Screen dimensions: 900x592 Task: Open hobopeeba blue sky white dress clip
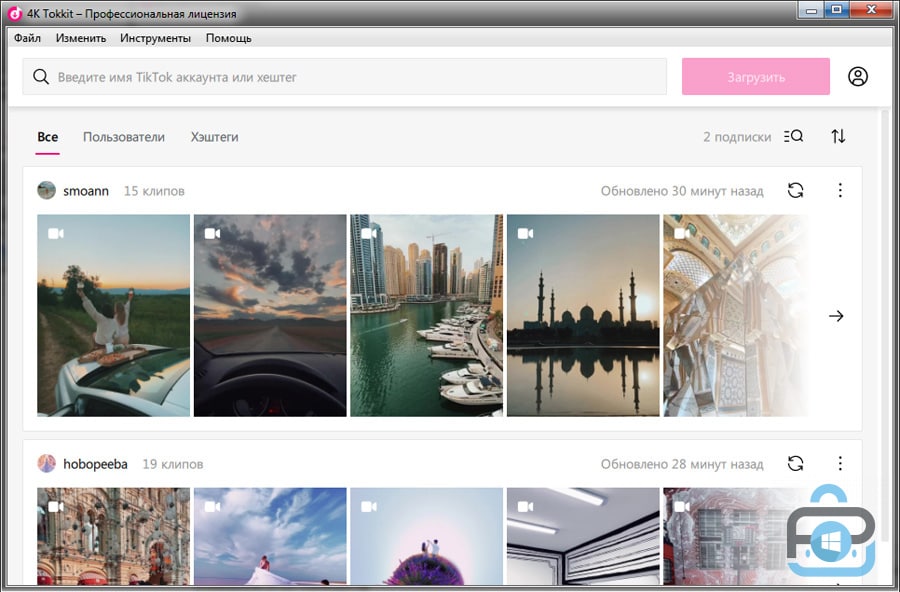coord(270,536)
